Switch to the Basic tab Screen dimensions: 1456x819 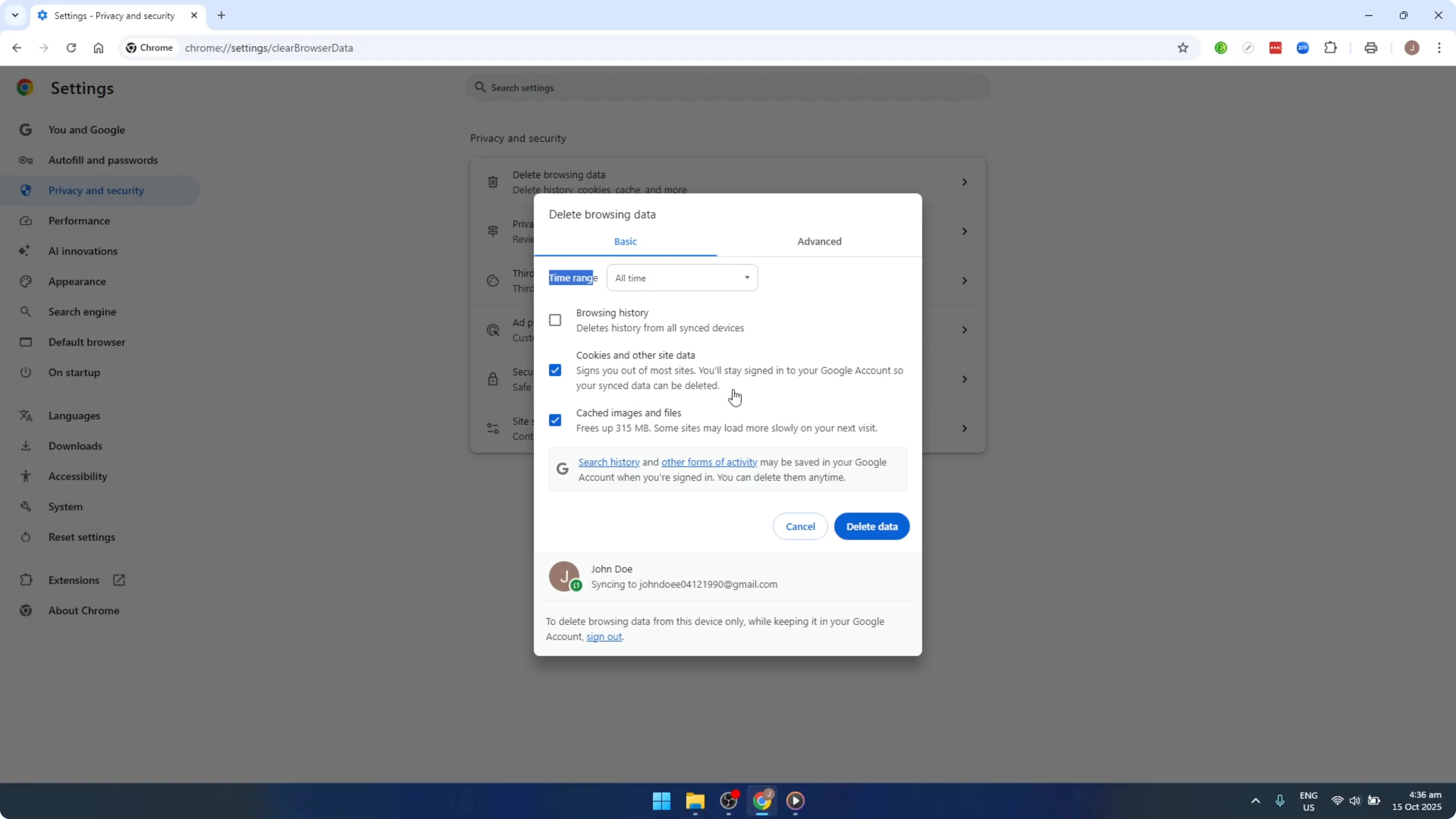[625, 241]
